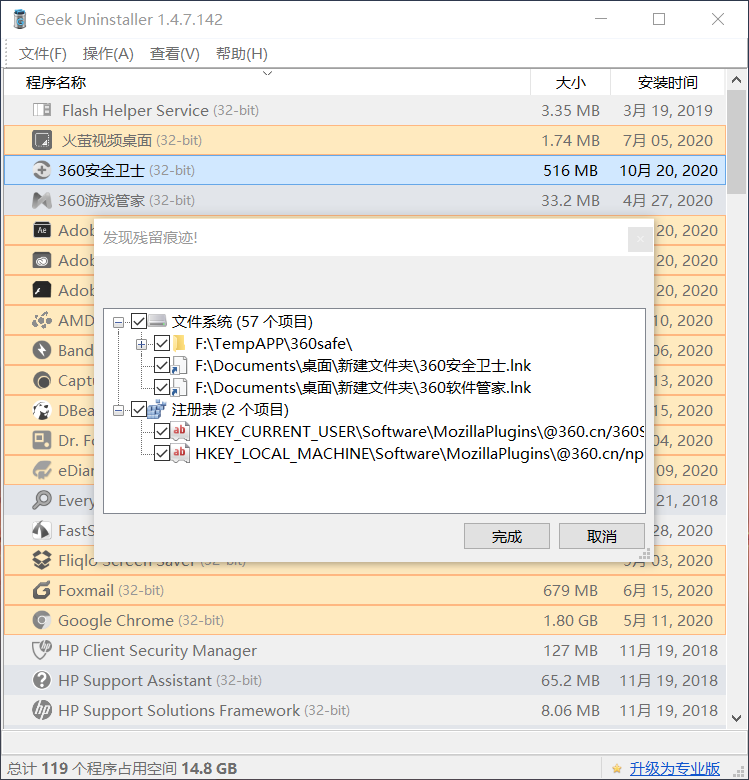
Task: Click the Fliqlo Screen Saver icon
Action: click(x=42, y=560)
